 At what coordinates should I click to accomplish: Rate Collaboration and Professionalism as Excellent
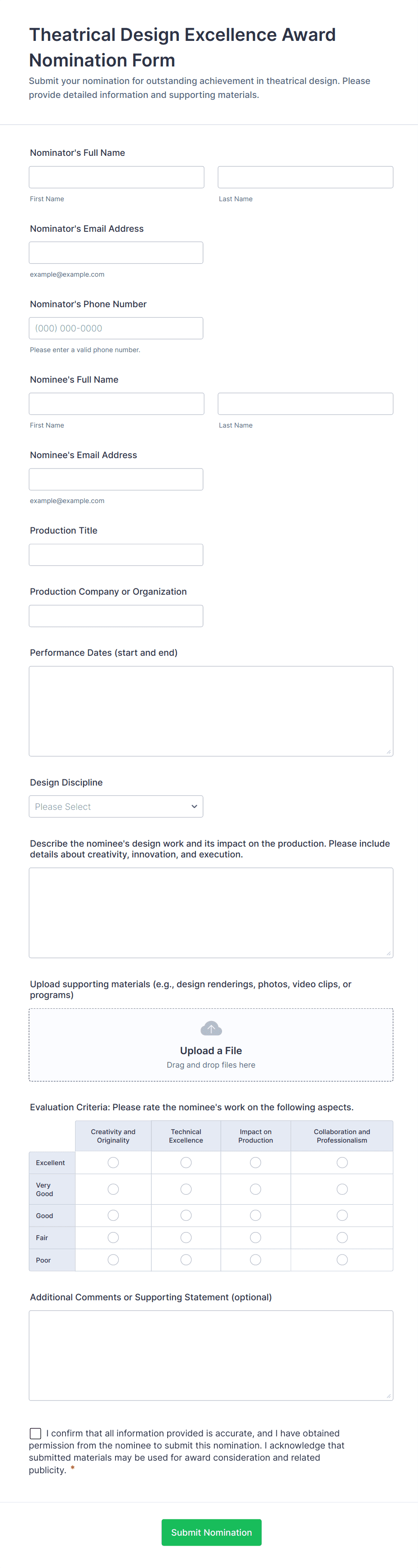[342, 1162]
